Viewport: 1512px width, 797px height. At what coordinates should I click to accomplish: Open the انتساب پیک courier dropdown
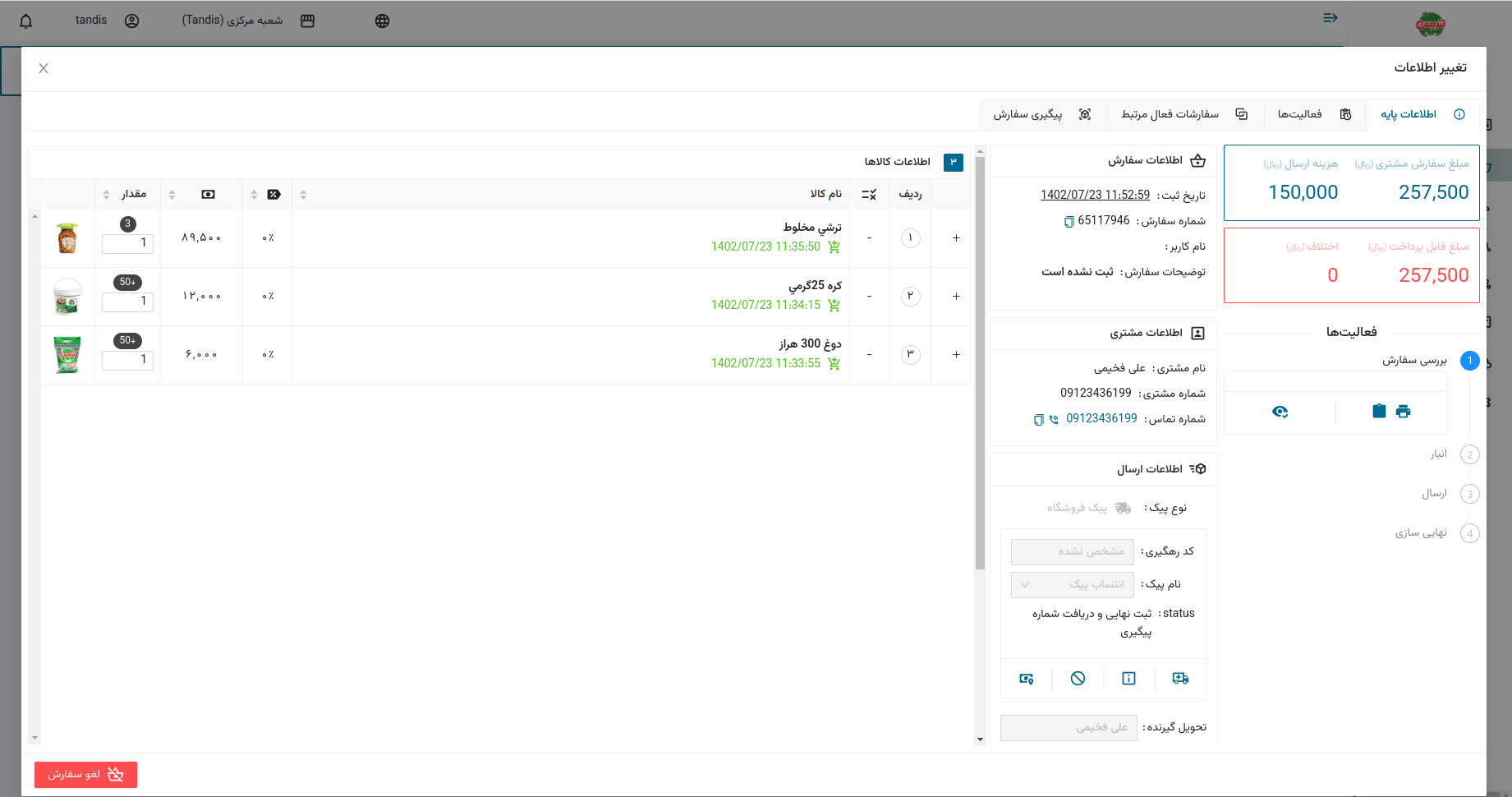click(1072, 585)
